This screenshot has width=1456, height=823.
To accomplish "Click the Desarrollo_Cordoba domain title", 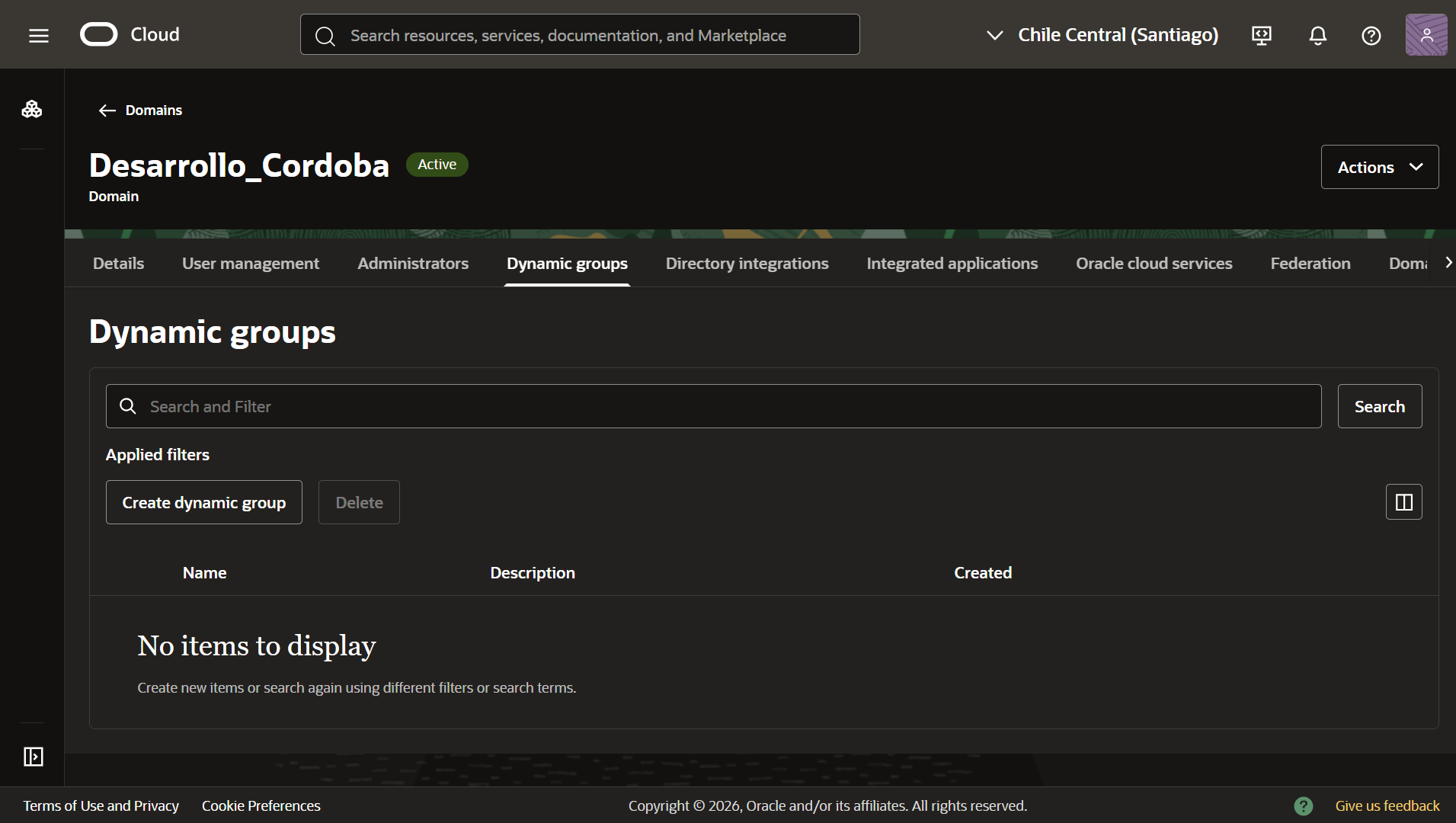I will (239, 165).
